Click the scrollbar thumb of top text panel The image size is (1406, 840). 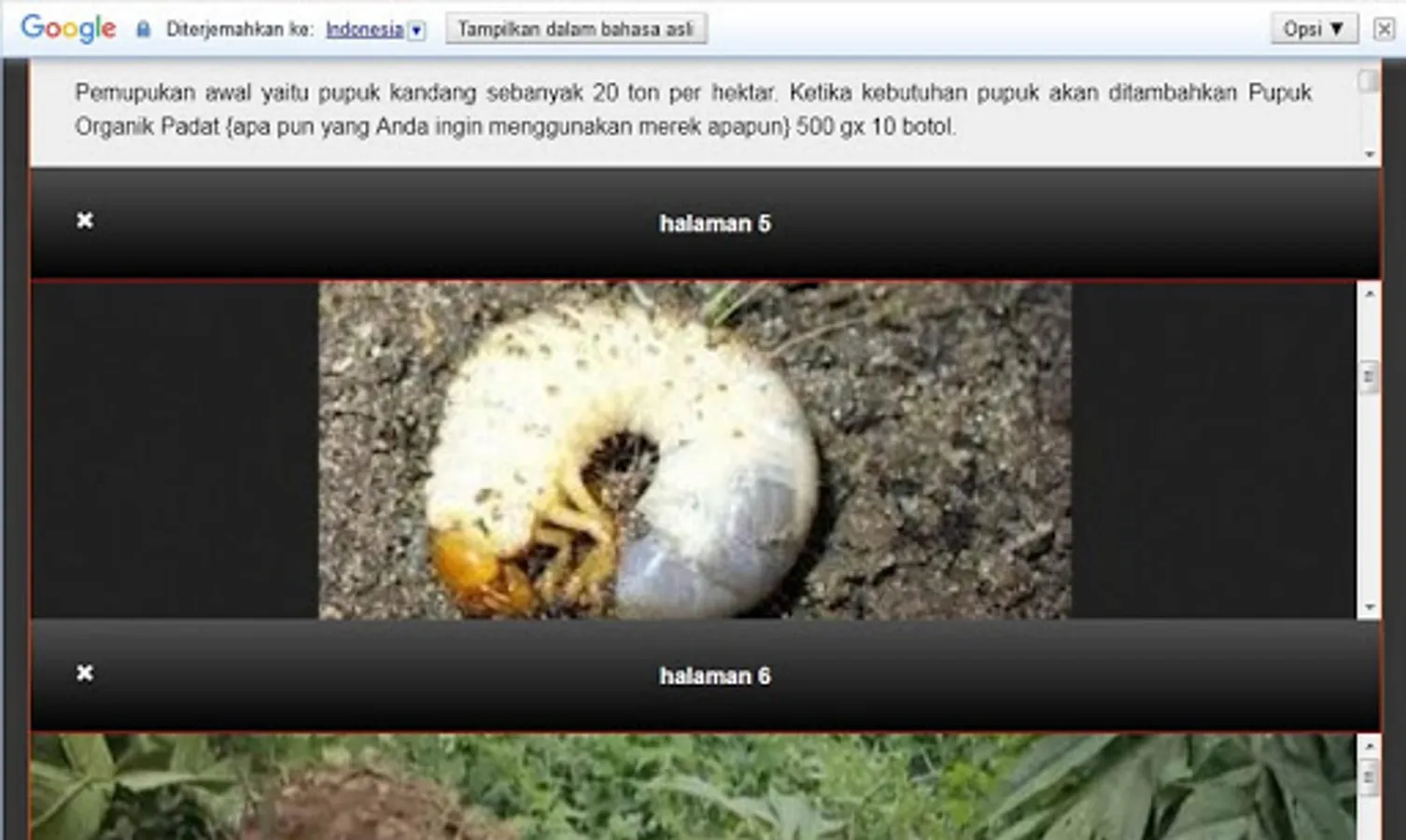click(1369, 81)
